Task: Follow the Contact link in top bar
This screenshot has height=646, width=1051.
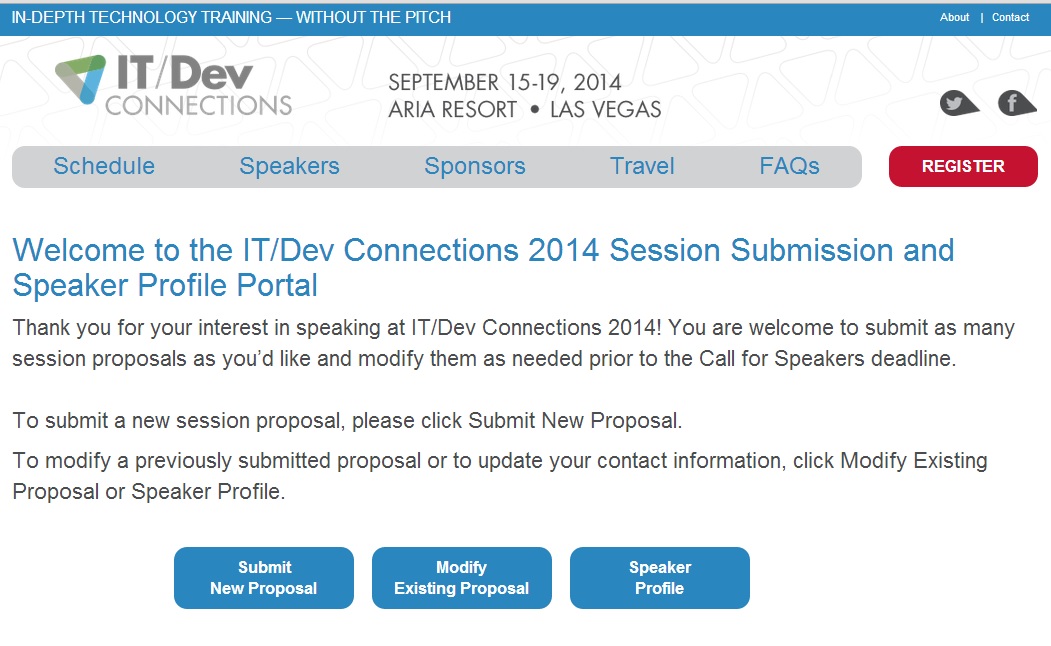Action: (1010, 17)
